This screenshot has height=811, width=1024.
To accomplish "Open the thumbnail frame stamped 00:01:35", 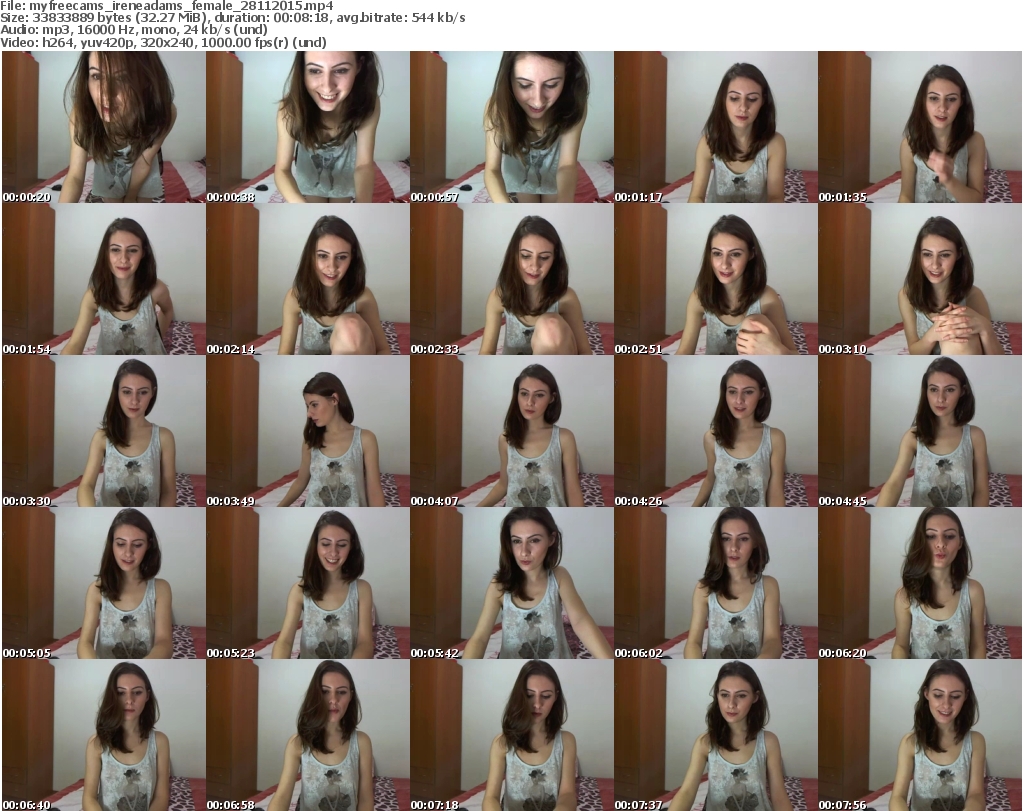I will tap(920, 127).
